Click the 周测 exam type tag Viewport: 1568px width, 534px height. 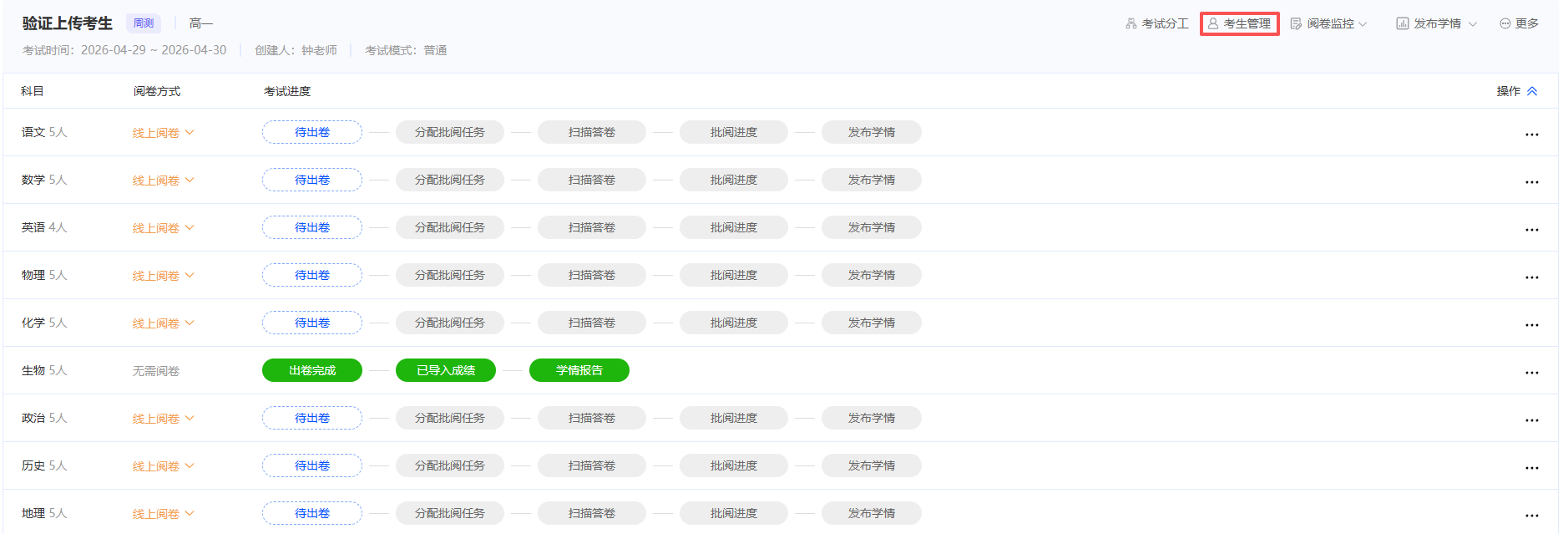click(144, 23)
